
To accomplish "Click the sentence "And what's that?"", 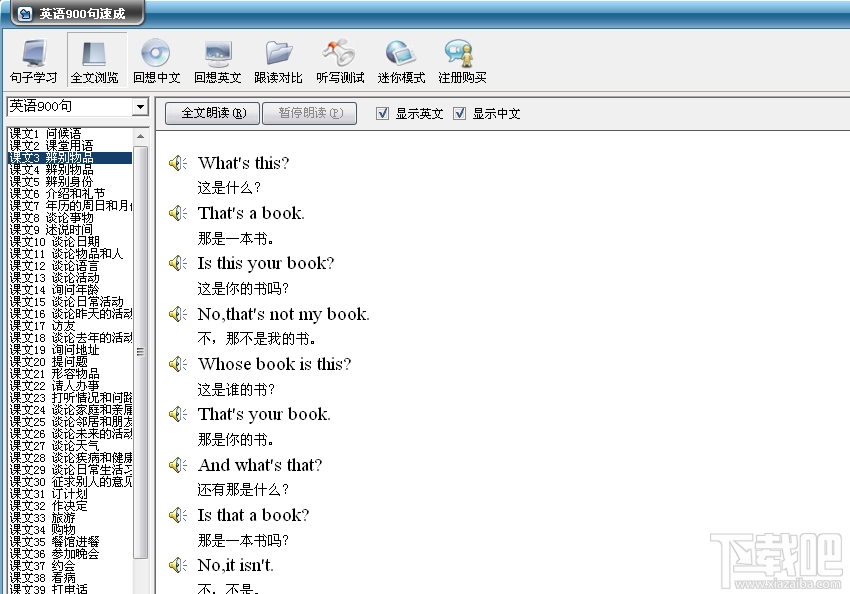I will click(x=260, y=465).
